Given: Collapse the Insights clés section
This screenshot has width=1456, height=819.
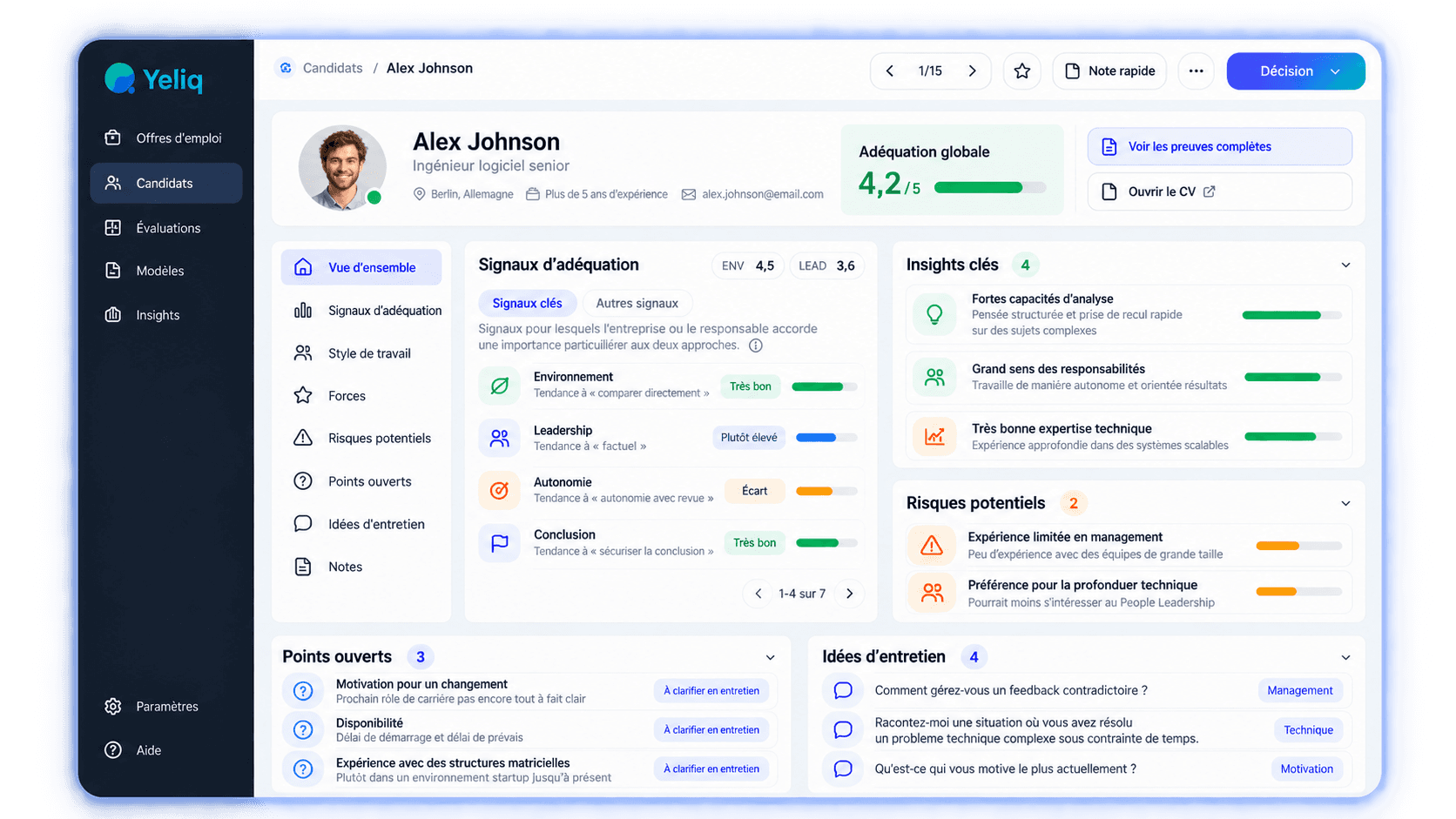Looking at the screenshot, I should coord(1345,265).
